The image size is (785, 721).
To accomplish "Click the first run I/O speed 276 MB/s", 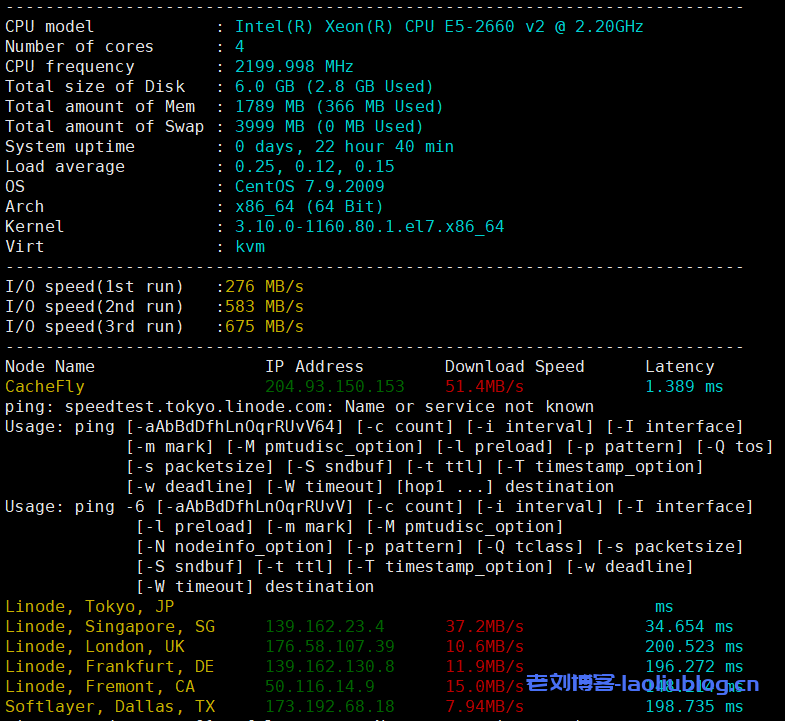I will point(264,287).
